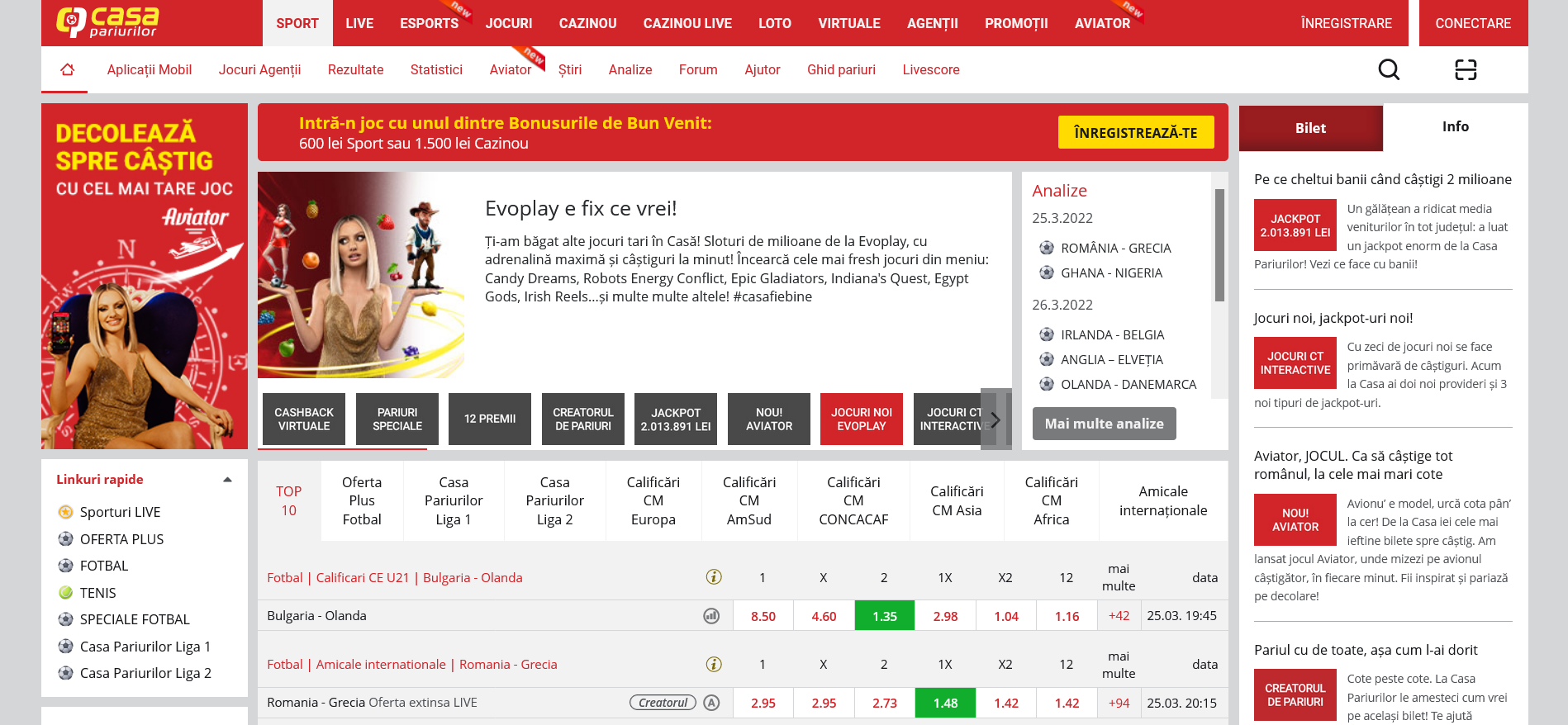
Task: Click the tennis ball icon beside TENIS
Action: coord(66,593)
